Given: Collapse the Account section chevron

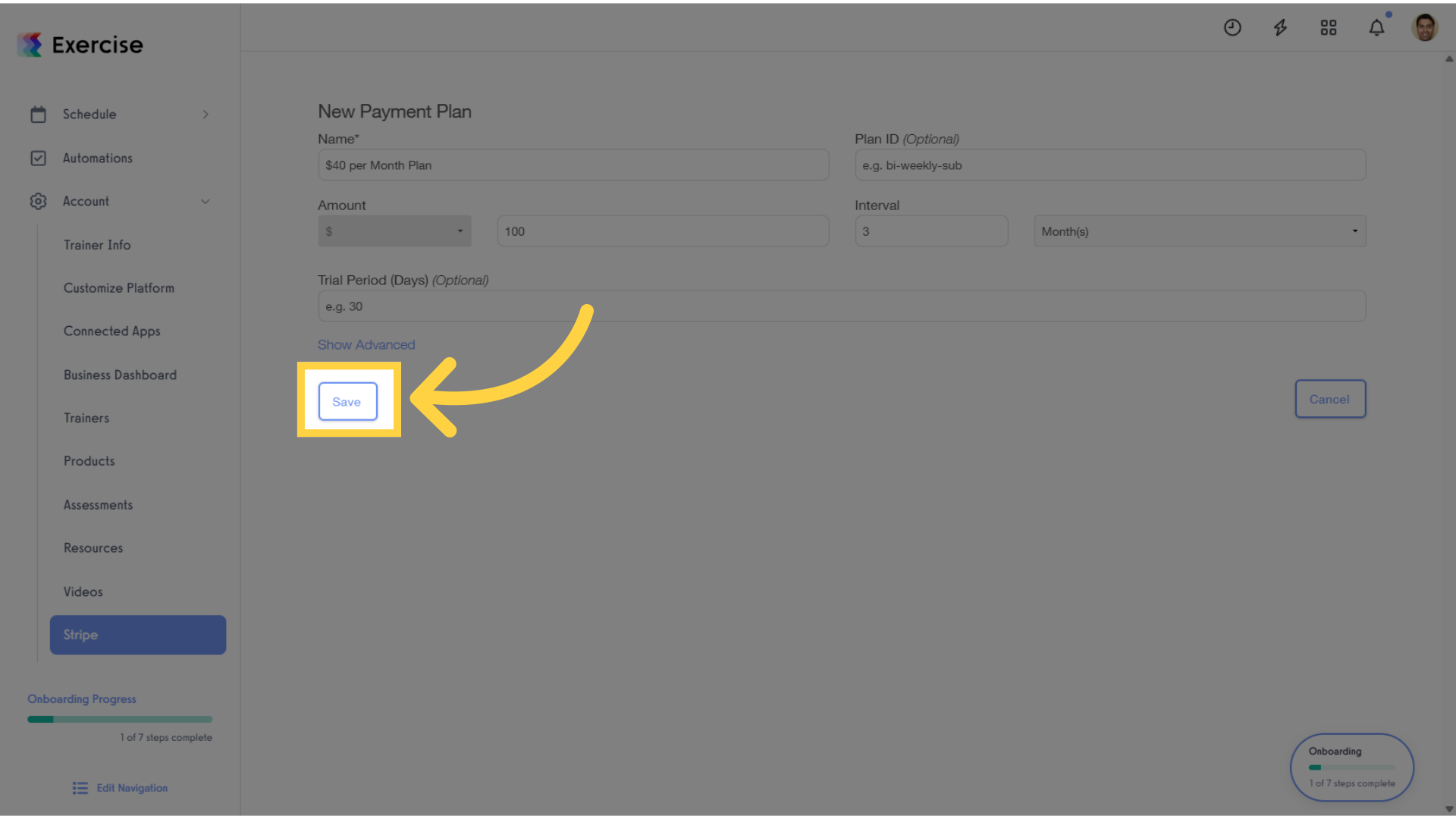Looking at the screenshot, I should click(x=206, y=201).
